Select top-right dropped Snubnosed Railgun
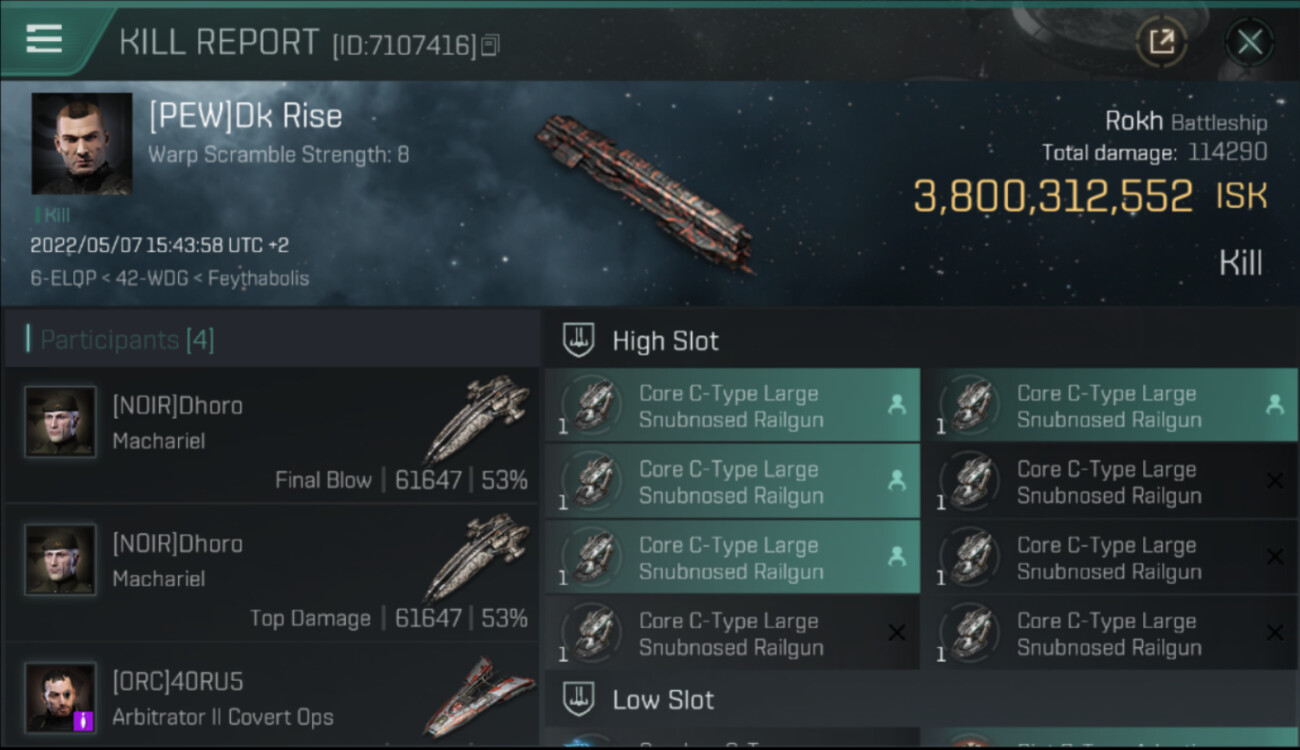Viewport: 1300px width, 750px height. 1110,406
